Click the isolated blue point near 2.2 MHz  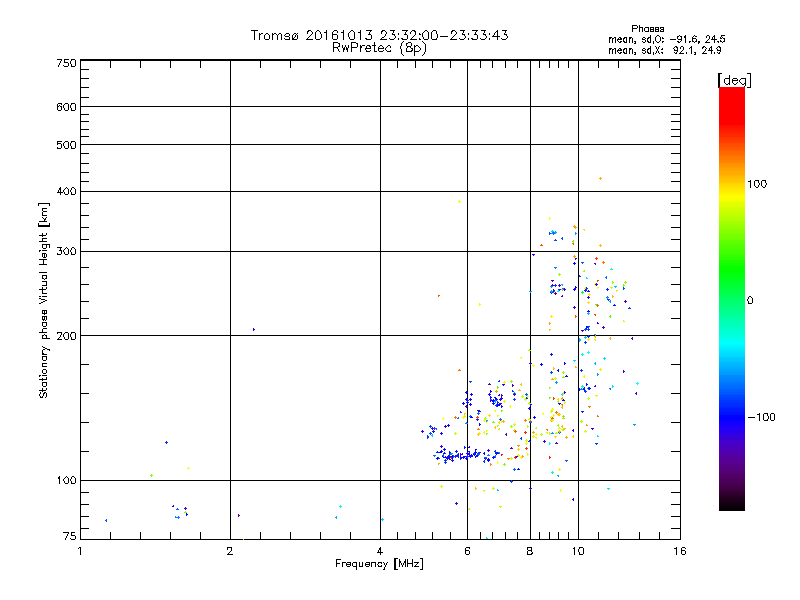click(254, 330)
